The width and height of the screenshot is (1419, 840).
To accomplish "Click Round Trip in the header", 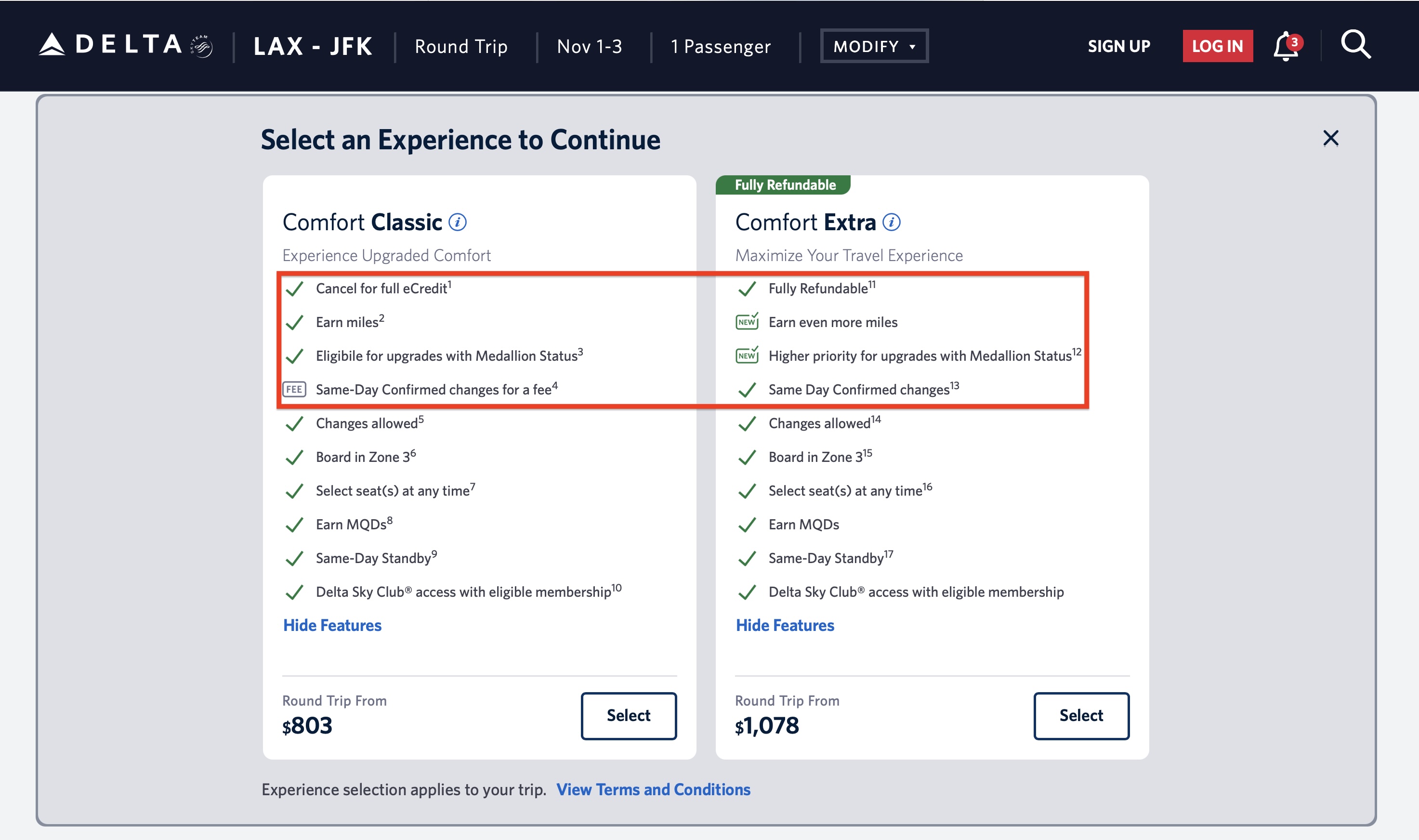I will (x=461, y=46).
